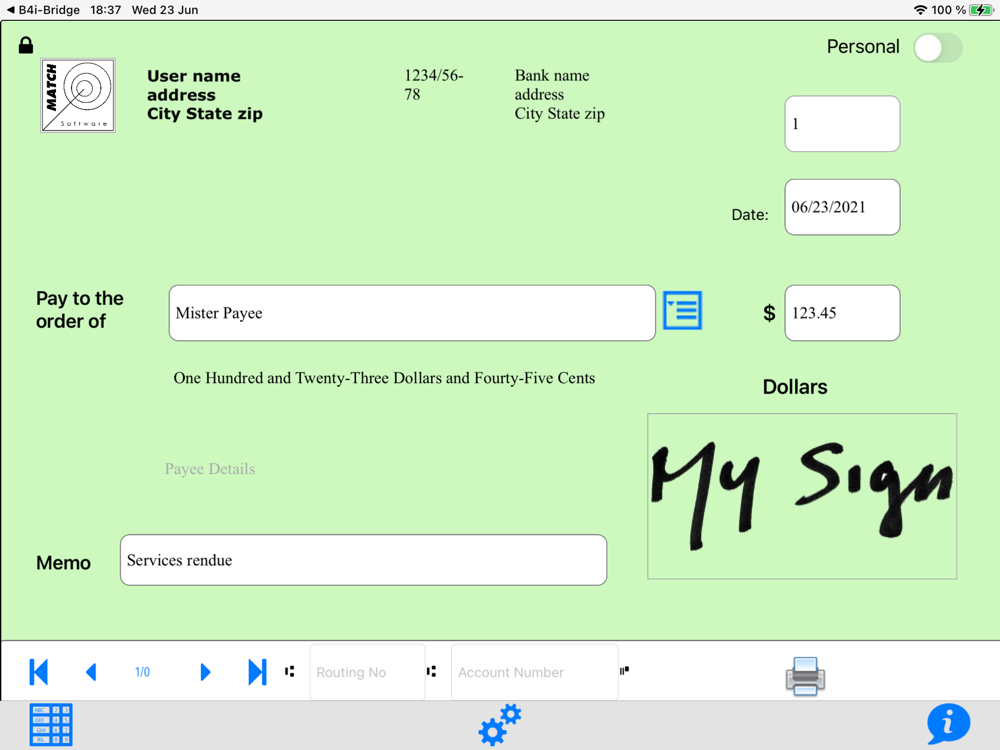The width and height of the screenshot is (1000, 750).
Task: Edit the date field 06/23/2021
Action: 842,207
